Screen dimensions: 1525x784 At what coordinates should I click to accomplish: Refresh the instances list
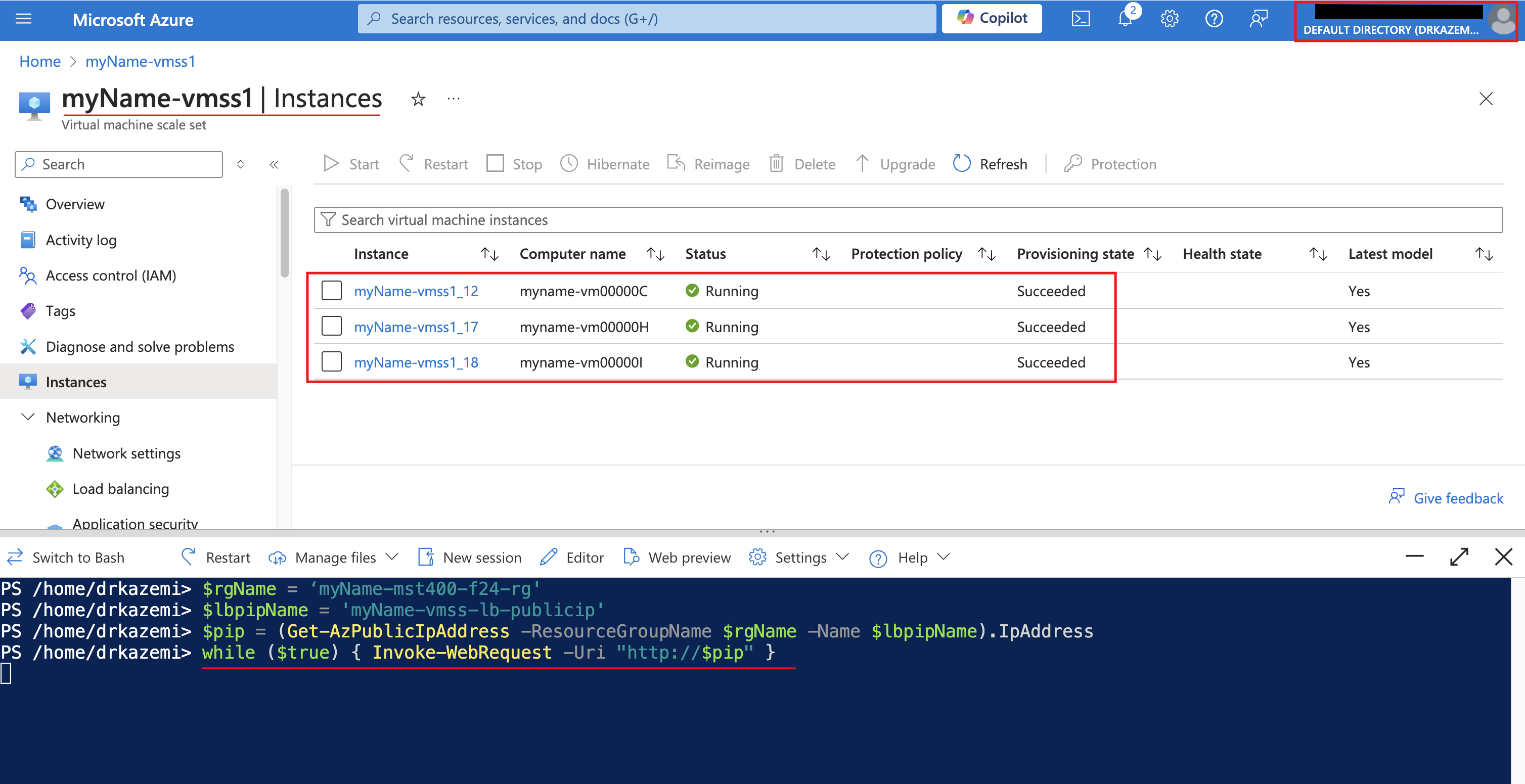click(x=991, y=164)
